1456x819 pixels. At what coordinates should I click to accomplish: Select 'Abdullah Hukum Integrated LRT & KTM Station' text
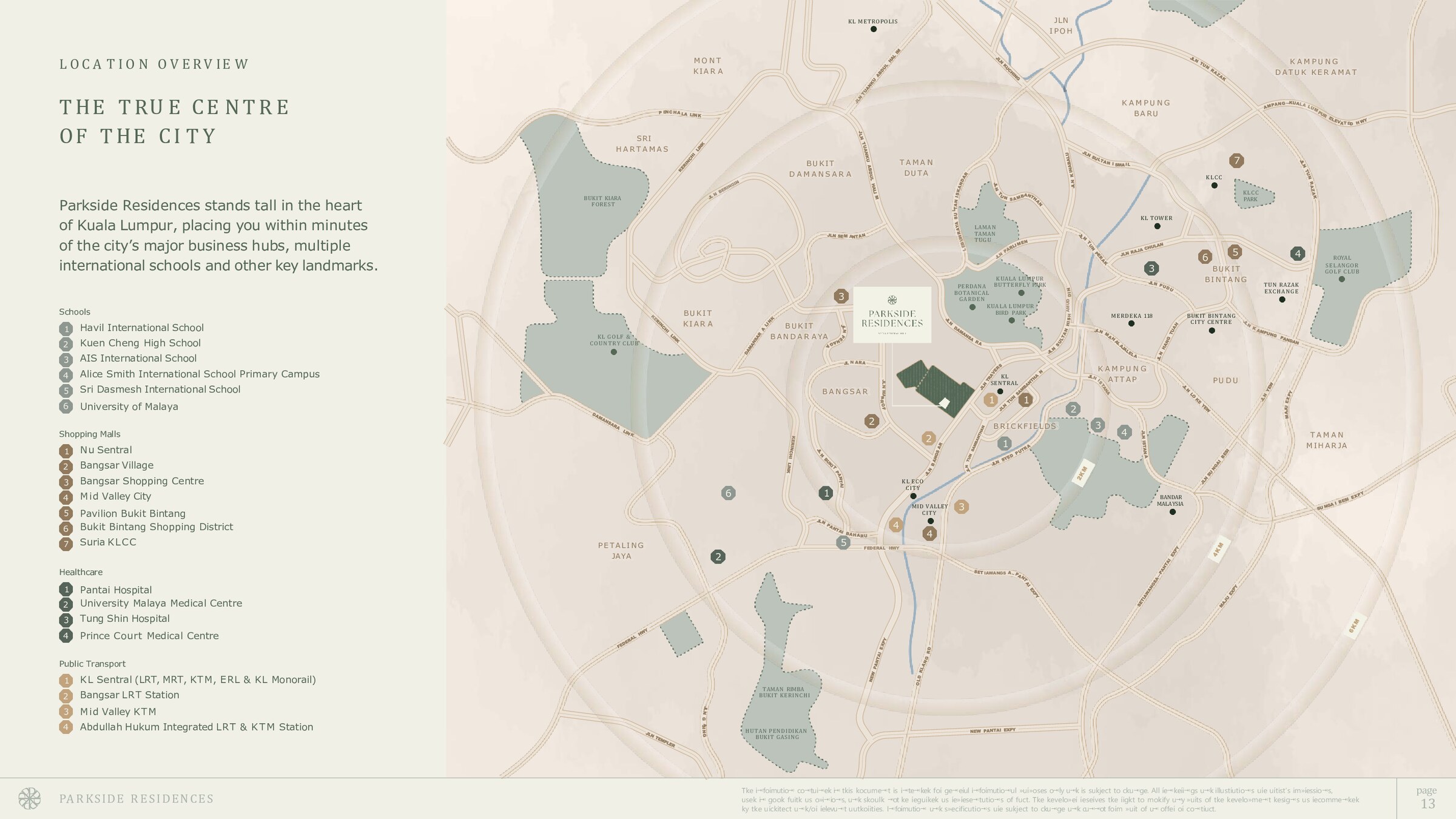(197, 727)
